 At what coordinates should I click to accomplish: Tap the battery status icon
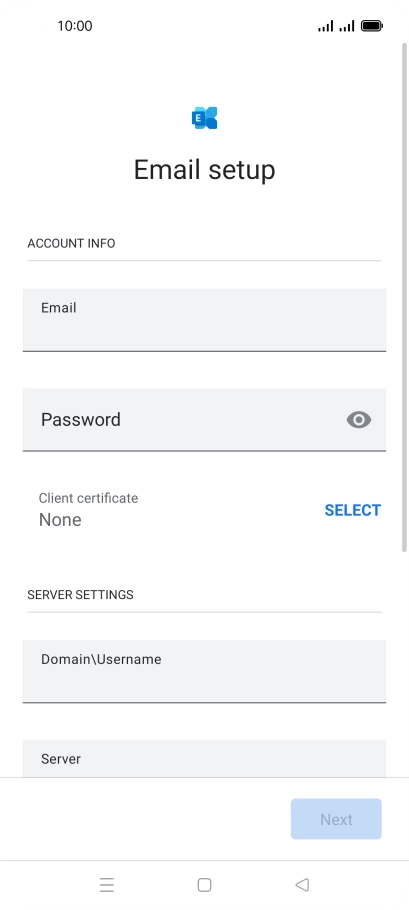372,26
